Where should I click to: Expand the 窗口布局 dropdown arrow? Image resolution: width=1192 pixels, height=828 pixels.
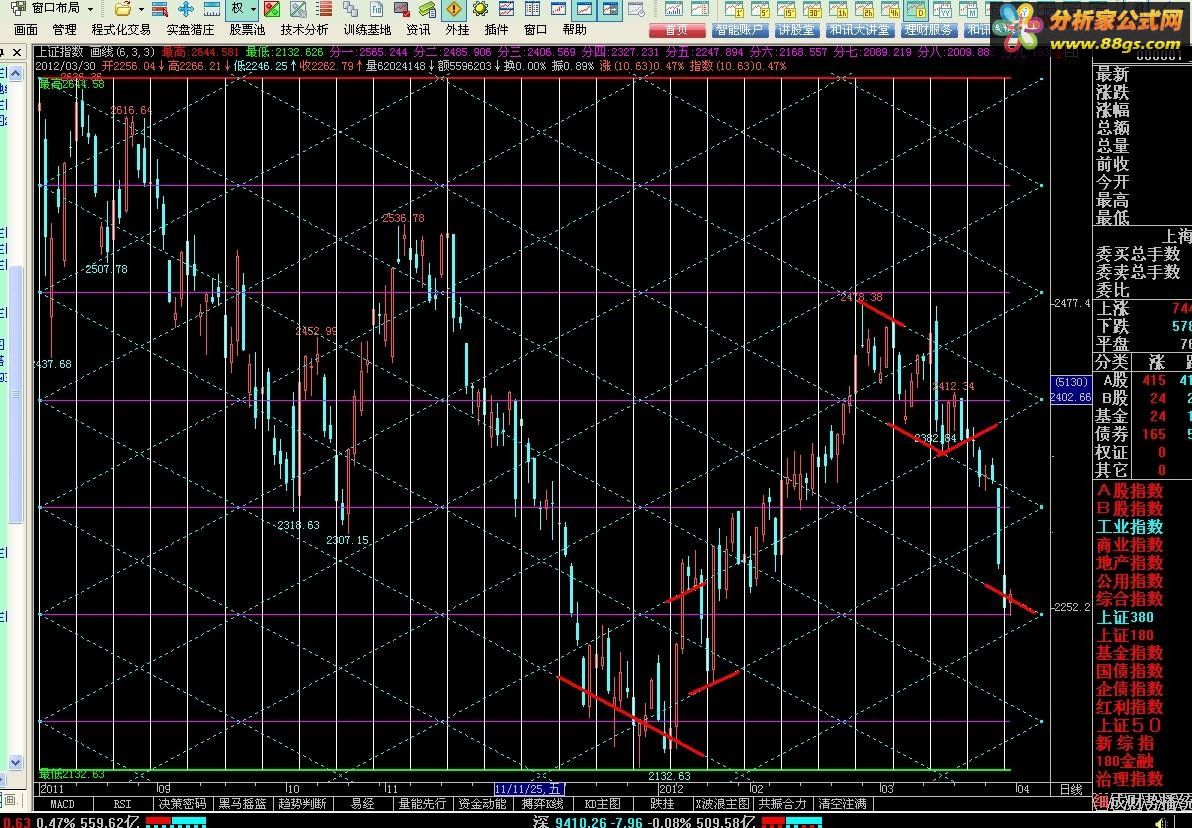tap(90, 9)
